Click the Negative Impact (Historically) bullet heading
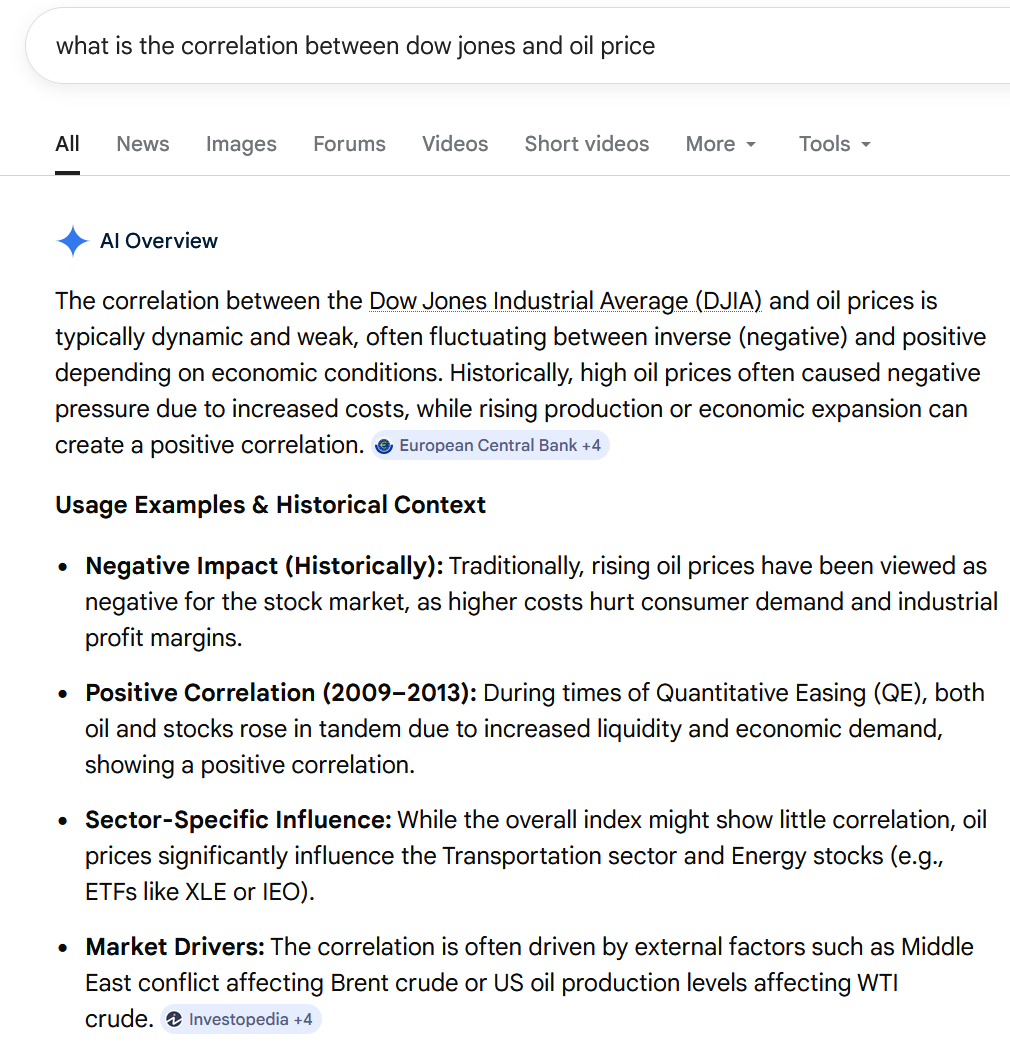Image resolution: width=1010 pixels, height=1056 pixels. (264, 566)
